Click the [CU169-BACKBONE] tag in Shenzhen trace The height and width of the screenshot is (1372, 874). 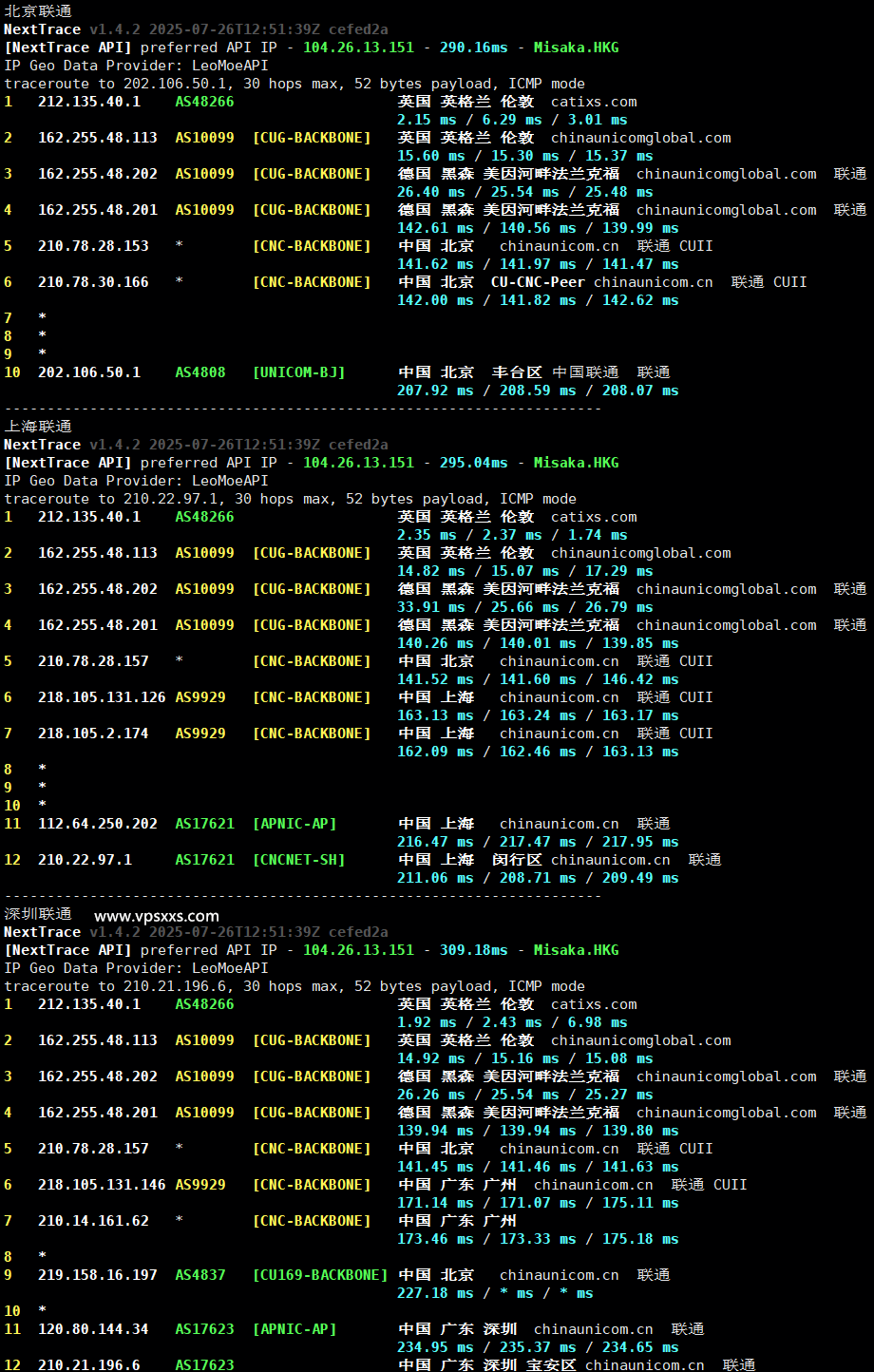(320, 1274)
